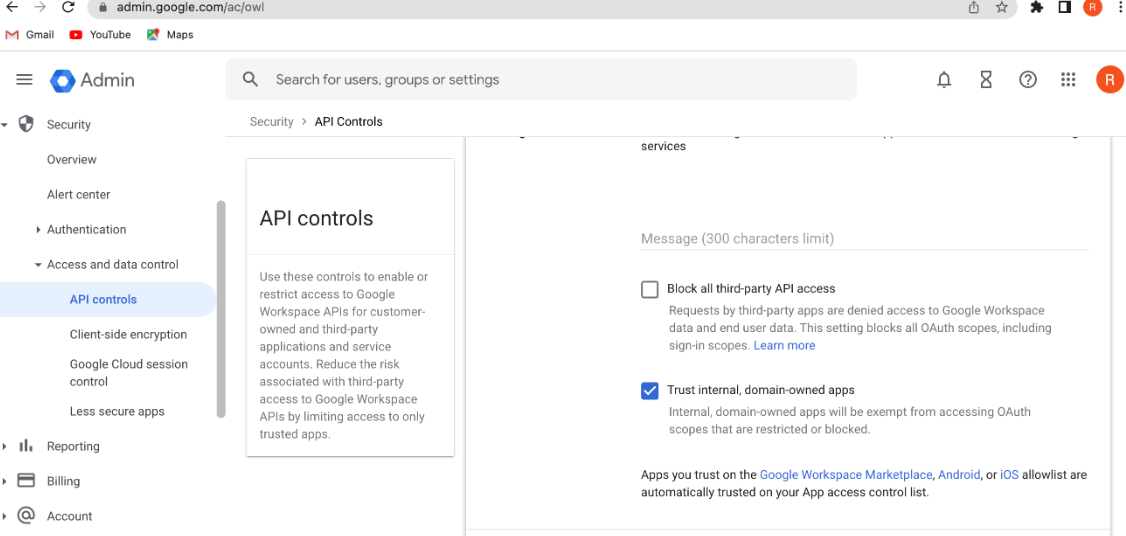Reload the page
Image resolution: width=1126 pixels, height=536 pixels.
coord(68,7)
